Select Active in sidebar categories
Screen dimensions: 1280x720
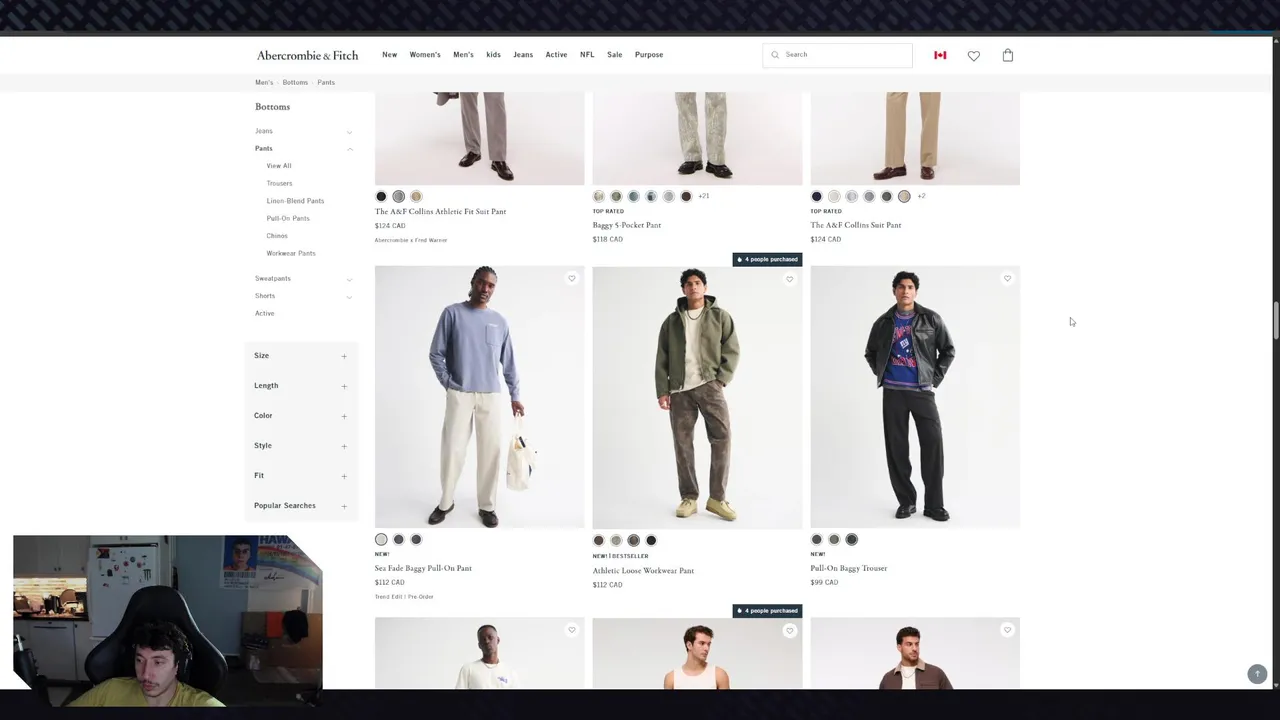pyautogui.click(x=264, y=313)
